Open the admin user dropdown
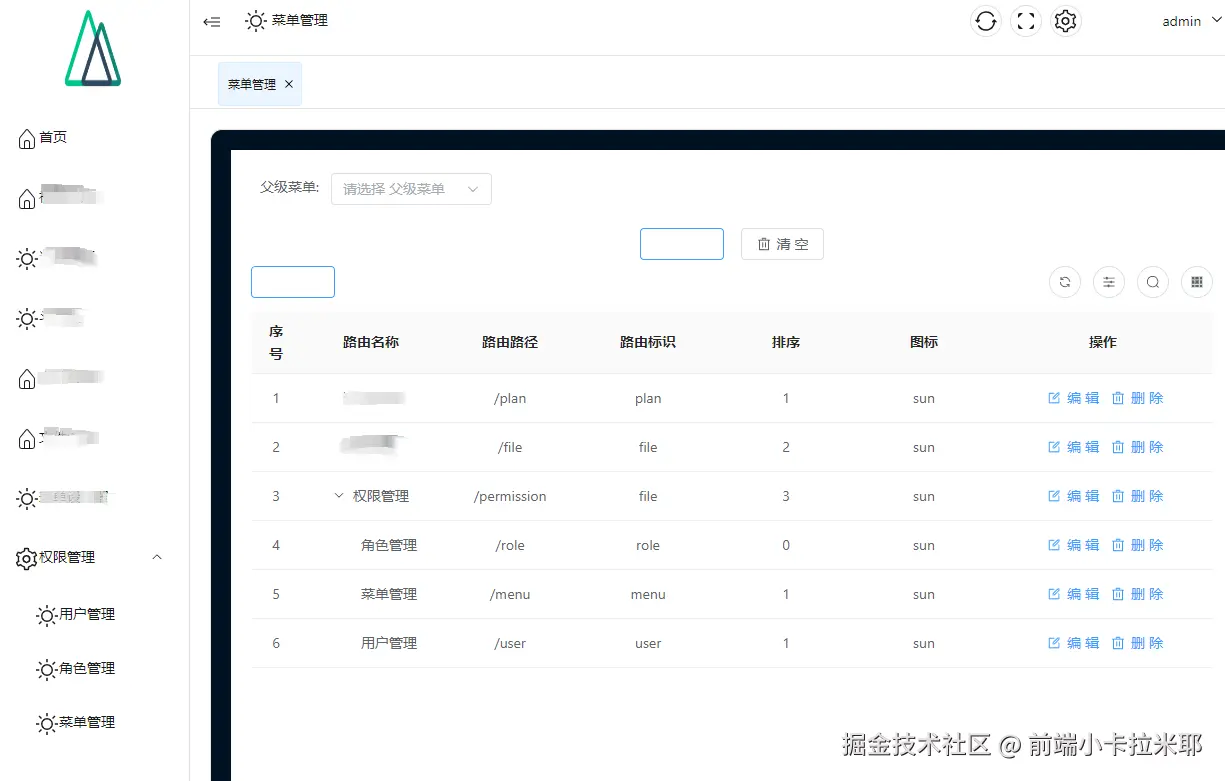1225x781 pixels. pyautogui.click(x=1191, y=21)
